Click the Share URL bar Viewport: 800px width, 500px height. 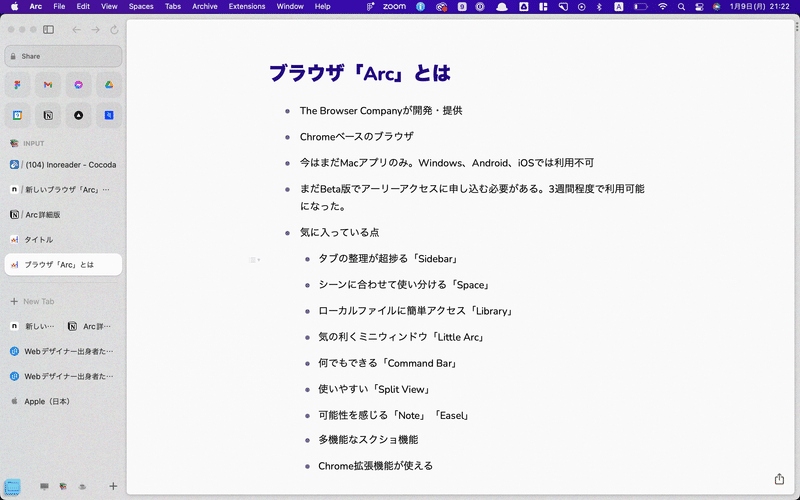[x=63, y=56]
